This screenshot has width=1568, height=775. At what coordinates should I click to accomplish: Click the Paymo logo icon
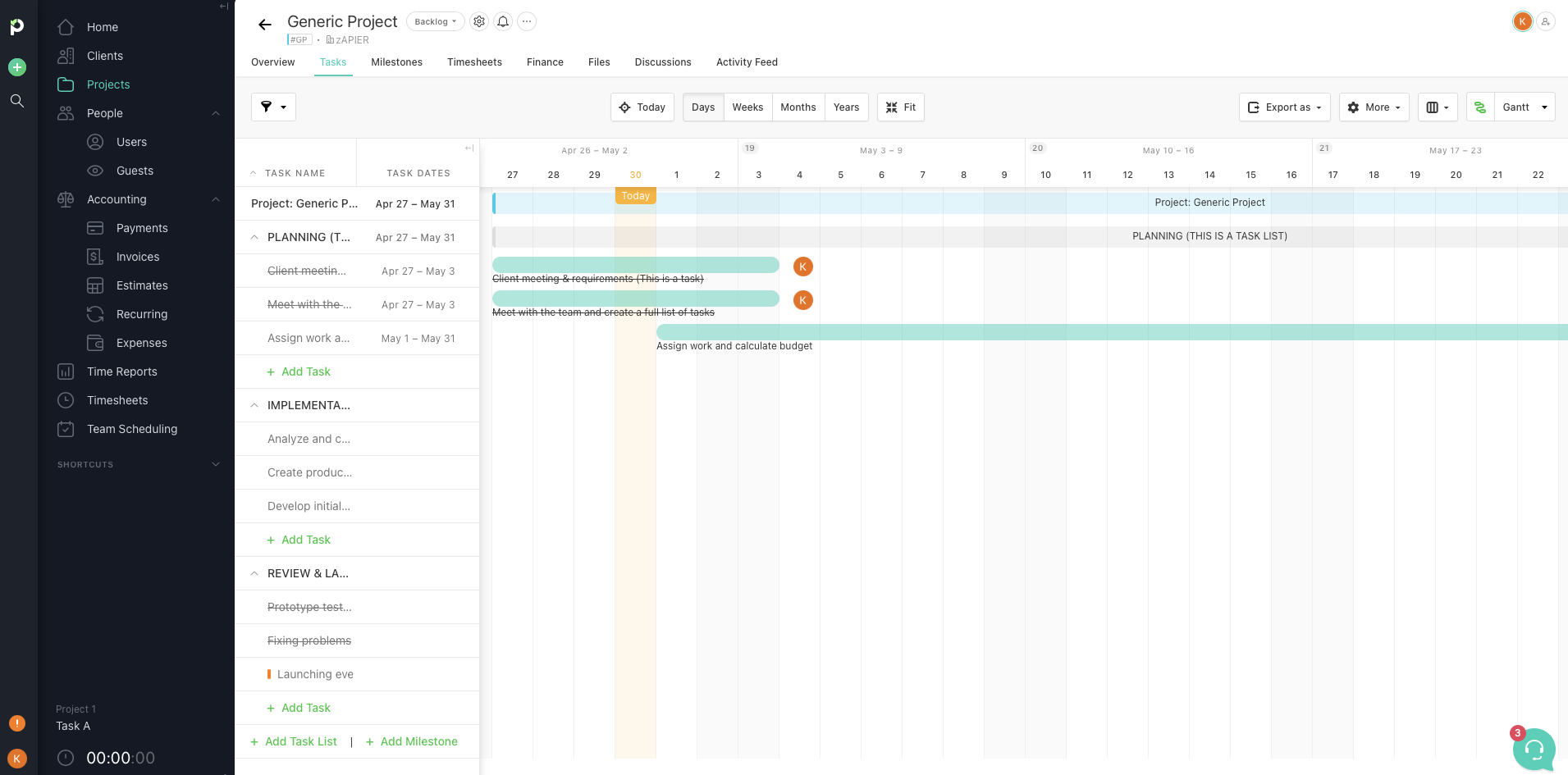tap(16, 27)
